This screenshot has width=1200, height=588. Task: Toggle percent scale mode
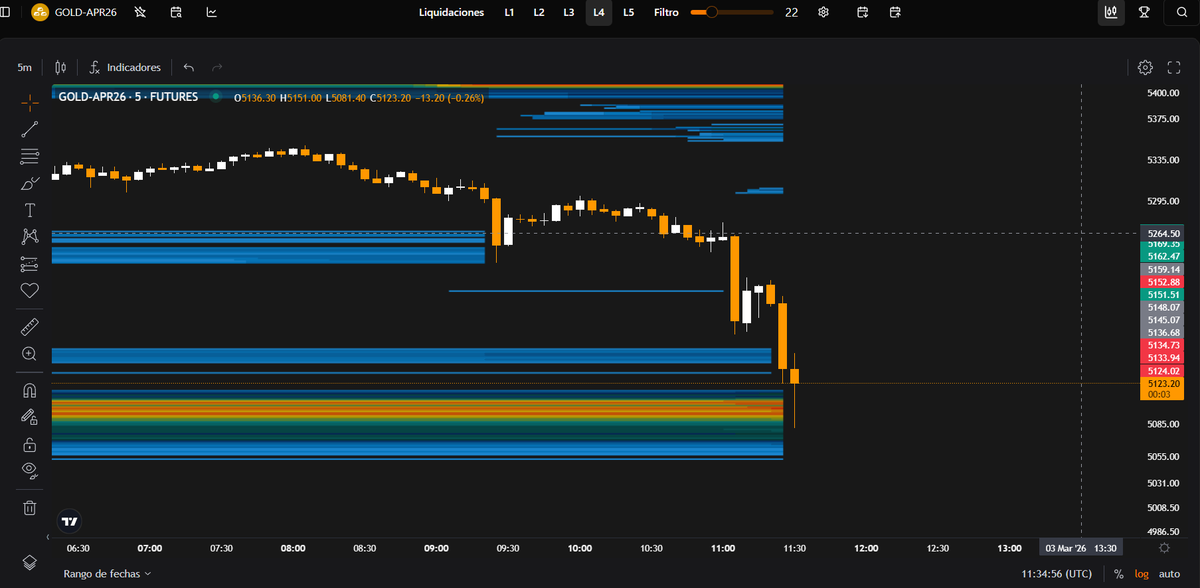click(1118, 574)
